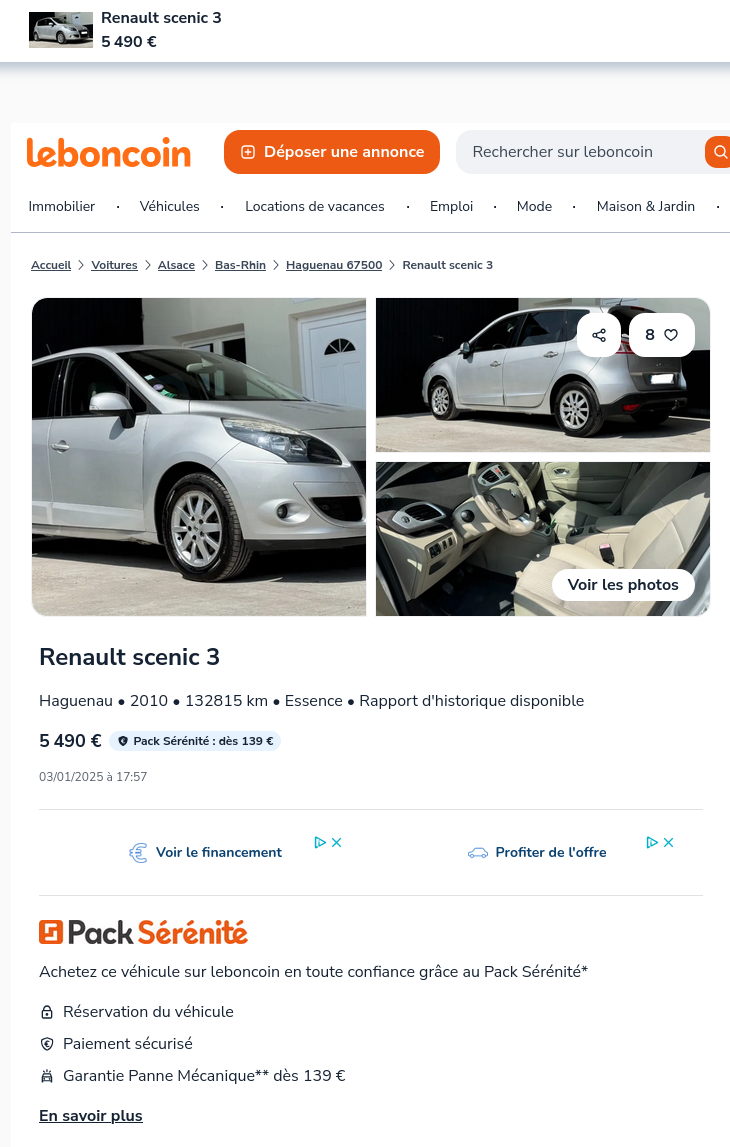Click the AdChoices icon beside 'Voir le financement'
The image size is (730, 1147).
[x=320, y=843]
